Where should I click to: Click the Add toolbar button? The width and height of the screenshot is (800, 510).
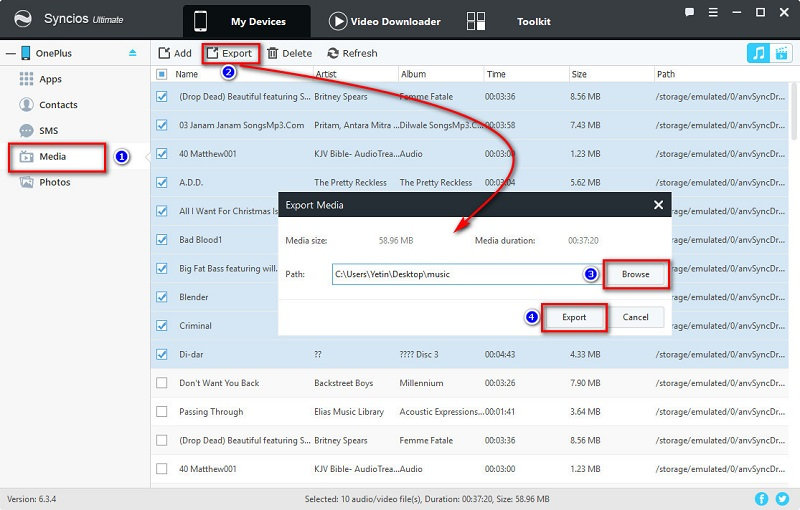pos(175,53)
